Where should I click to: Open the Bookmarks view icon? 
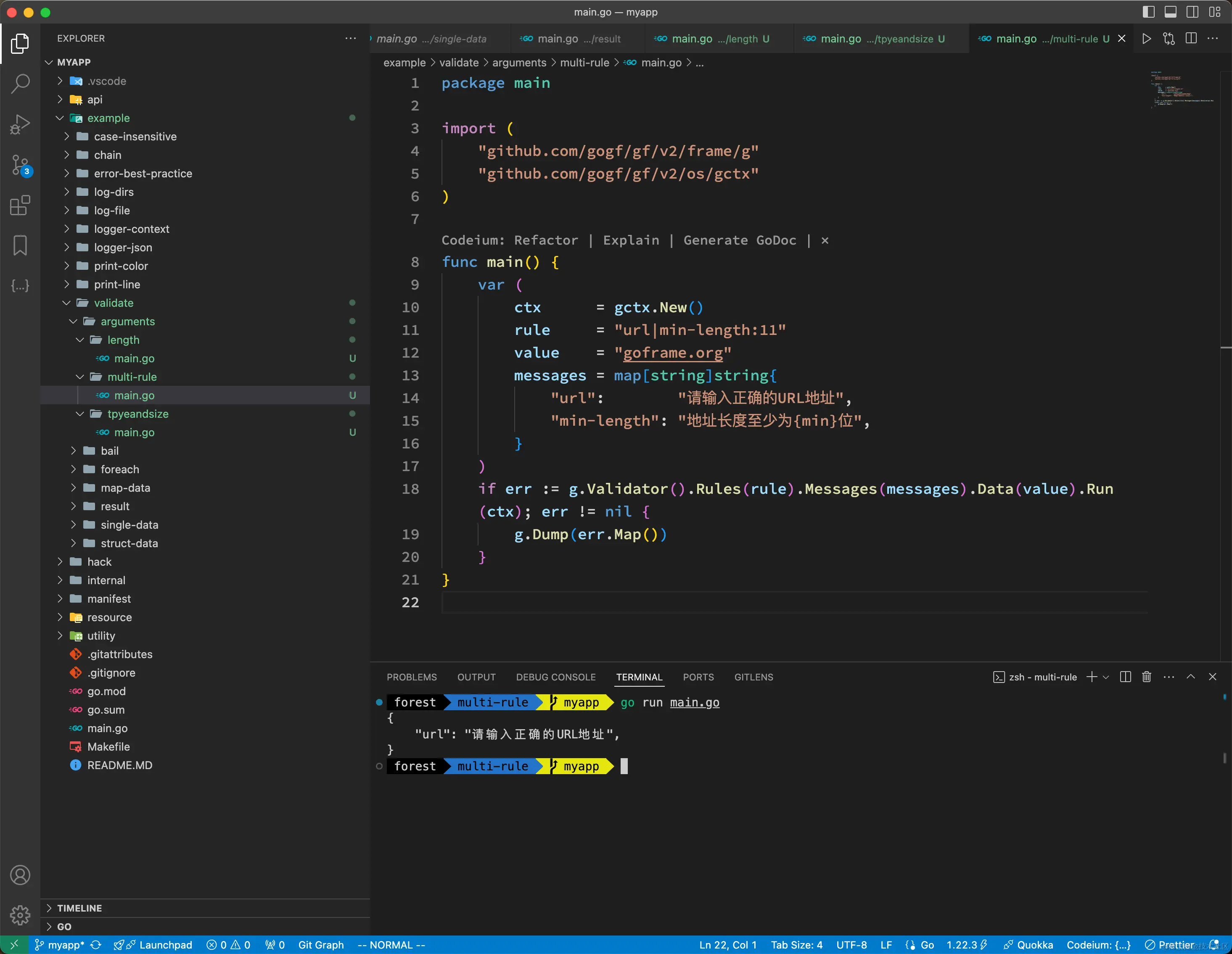(20, 245)
